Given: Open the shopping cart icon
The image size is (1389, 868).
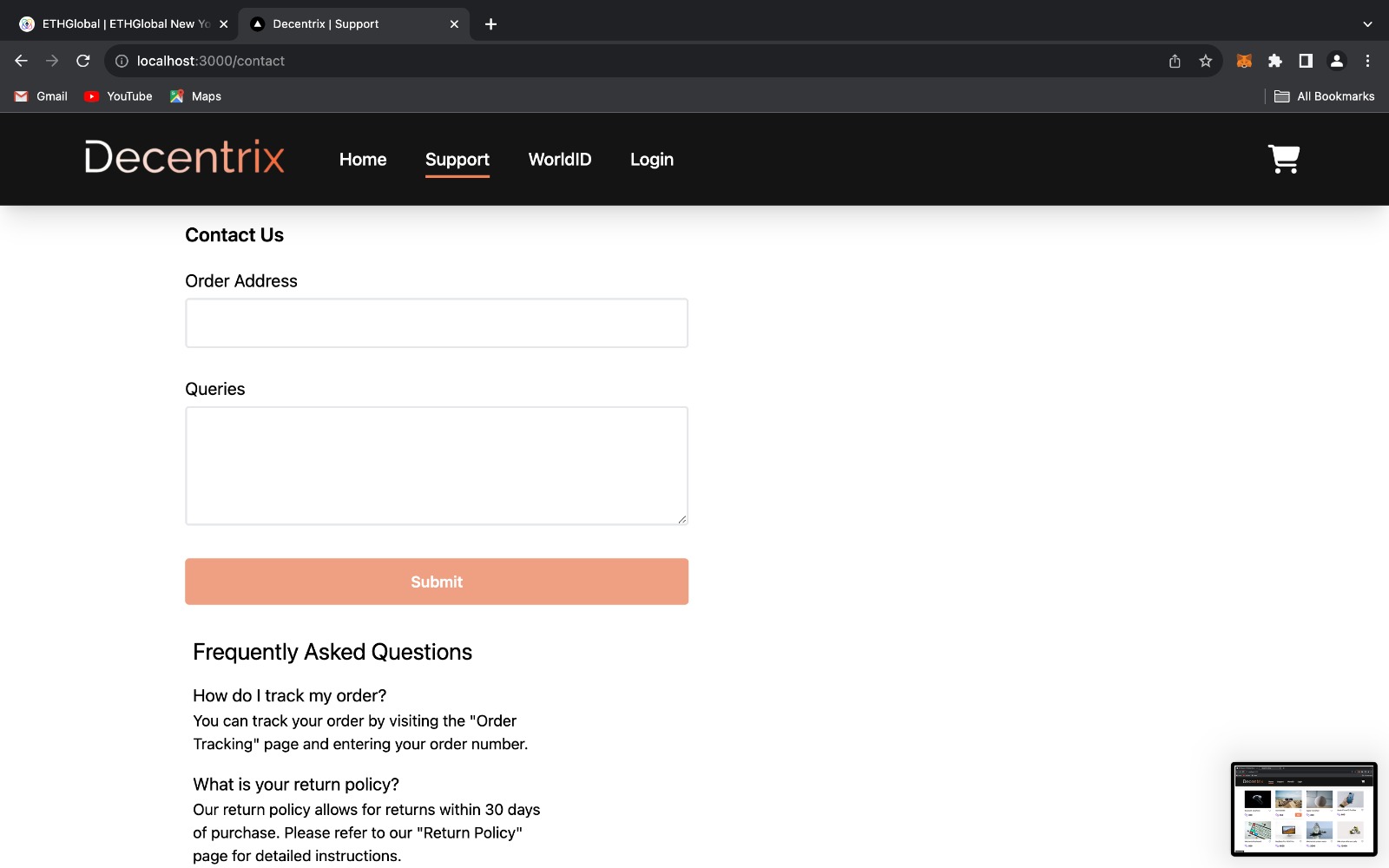Looking at the screenshot, I should [x=1284, y=159].
